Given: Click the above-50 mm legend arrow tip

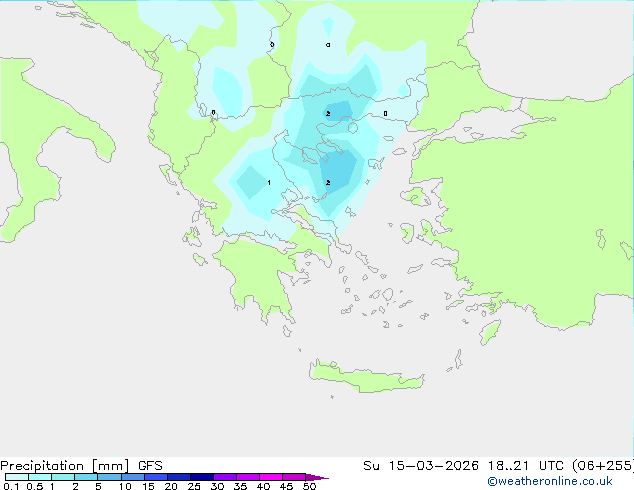Looking at the screenshot, I should click(x=317, y=477).
